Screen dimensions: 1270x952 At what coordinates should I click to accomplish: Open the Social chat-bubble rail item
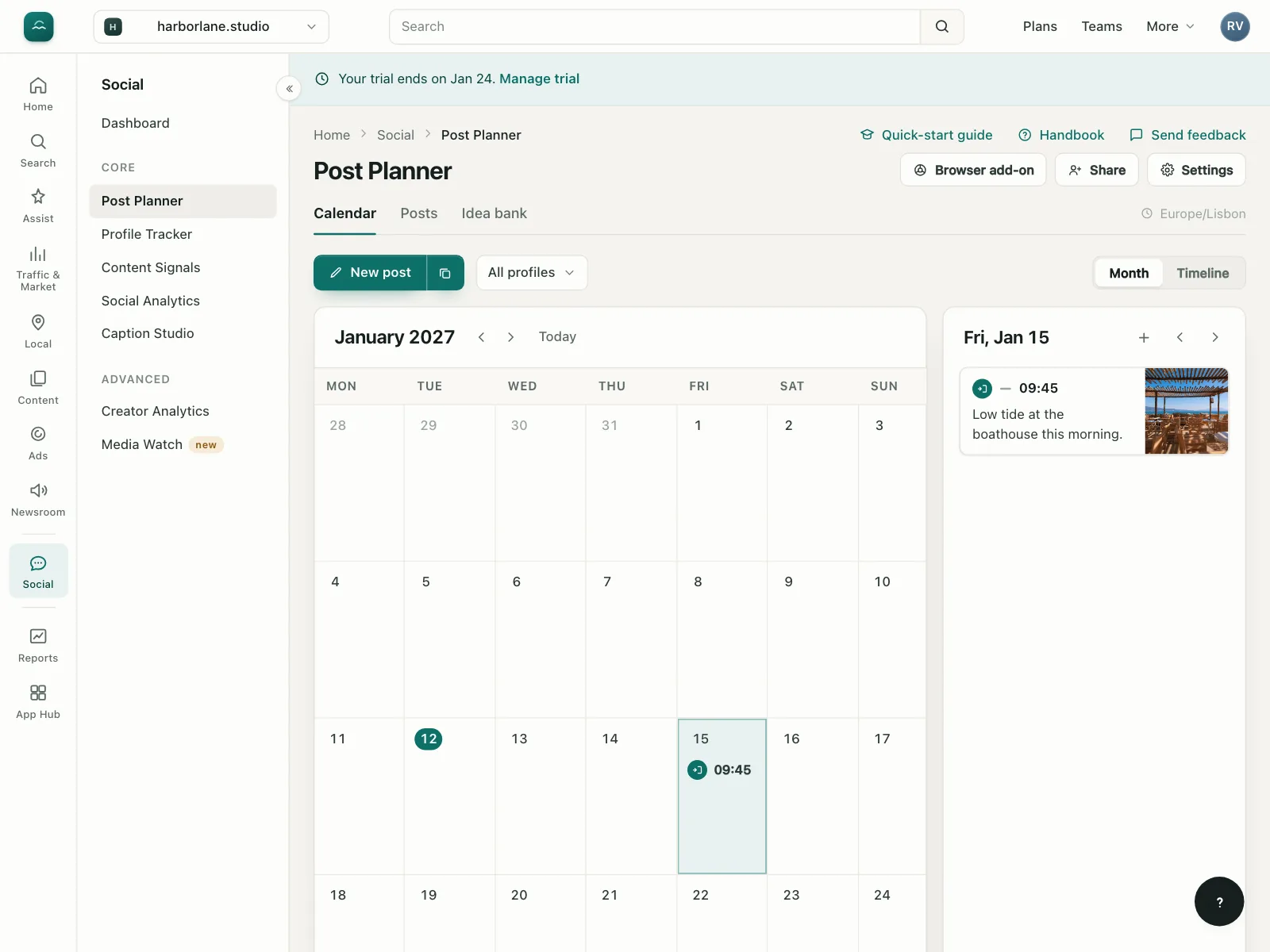point(38,571)
